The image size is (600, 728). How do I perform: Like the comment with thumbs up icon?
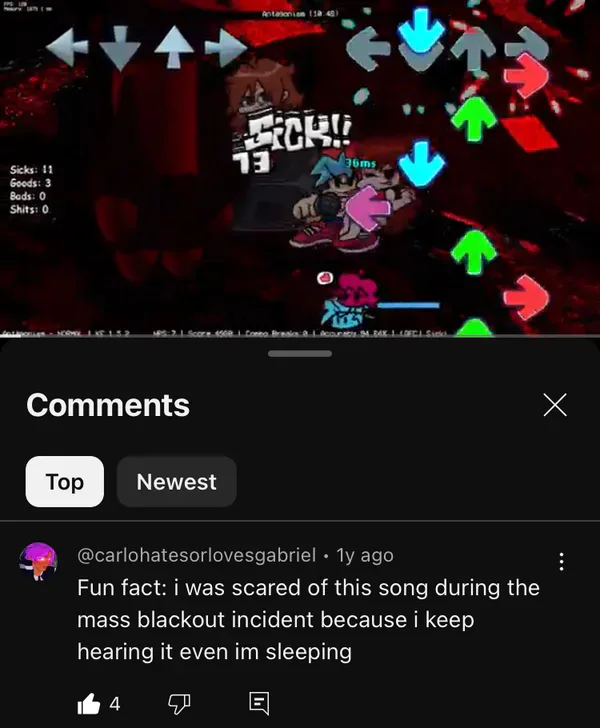point(89,704)
